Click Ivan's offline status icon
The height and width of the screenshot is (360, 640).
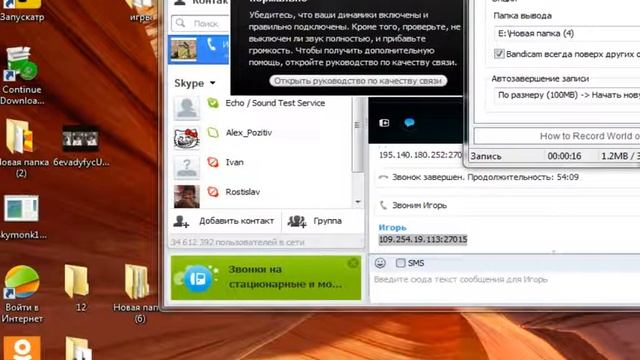tap(213, 162)
